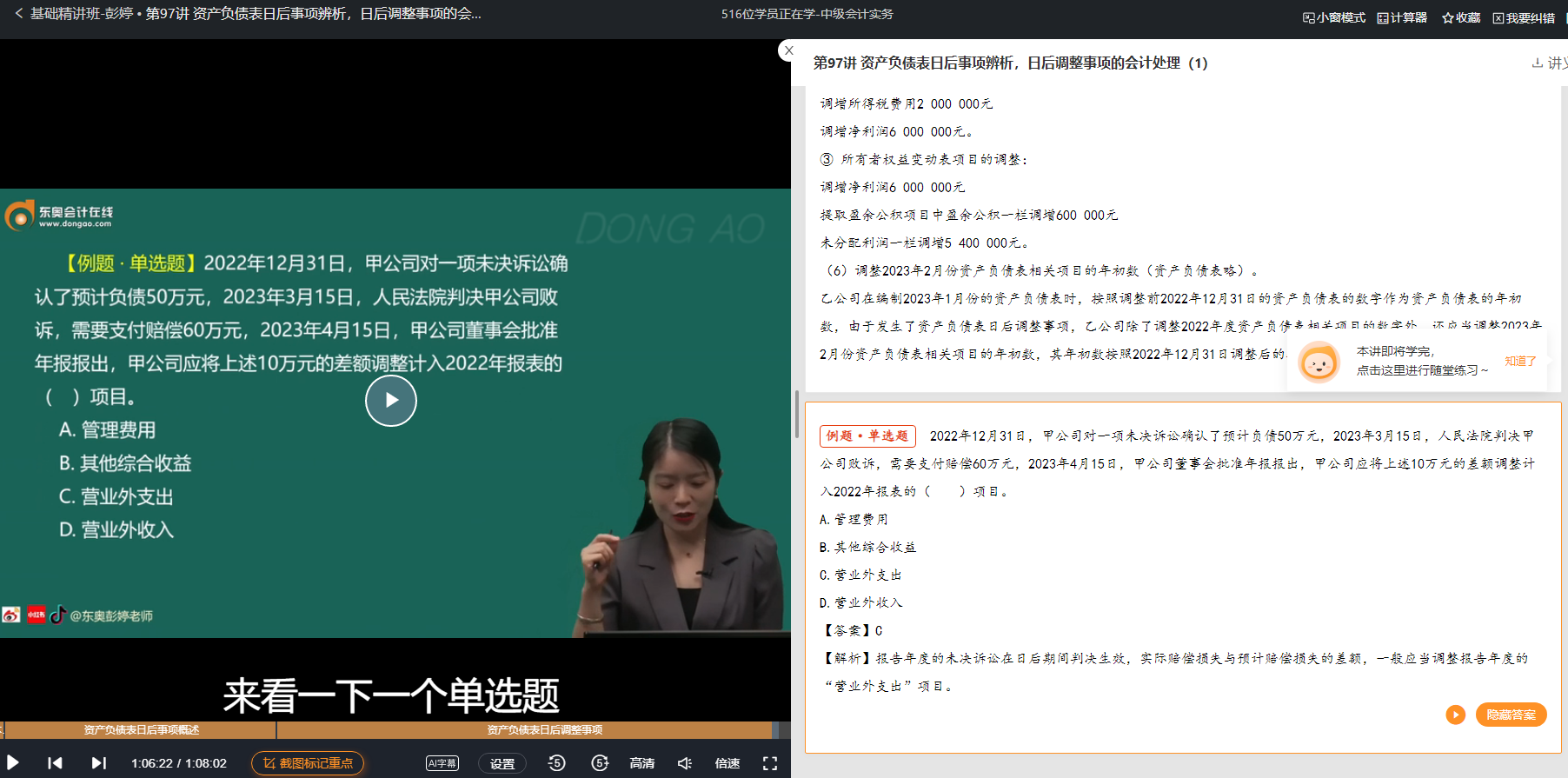Skip to the next lecture video

click(99, 763)
